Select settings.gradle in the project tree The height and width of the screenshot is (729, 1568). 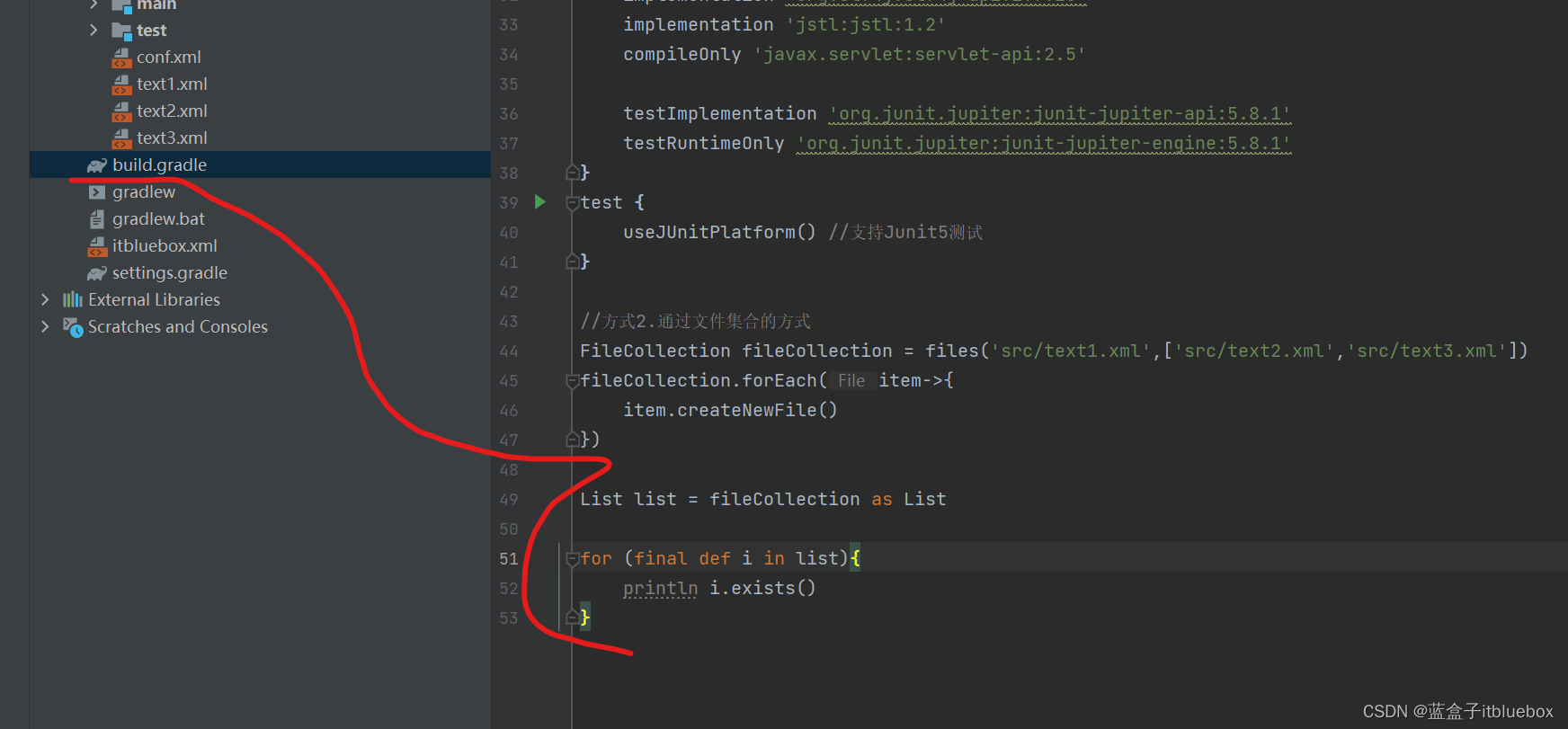(170, 272)
